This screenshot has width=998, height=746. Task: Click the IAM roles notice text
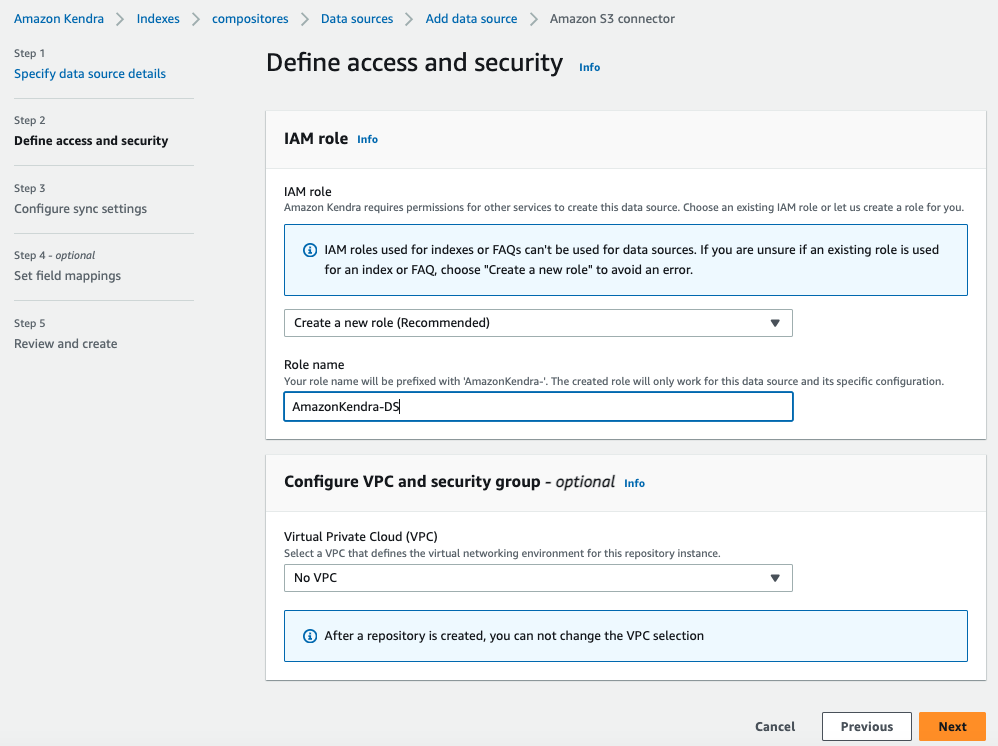pyautogui.click(x=631, y=260)
